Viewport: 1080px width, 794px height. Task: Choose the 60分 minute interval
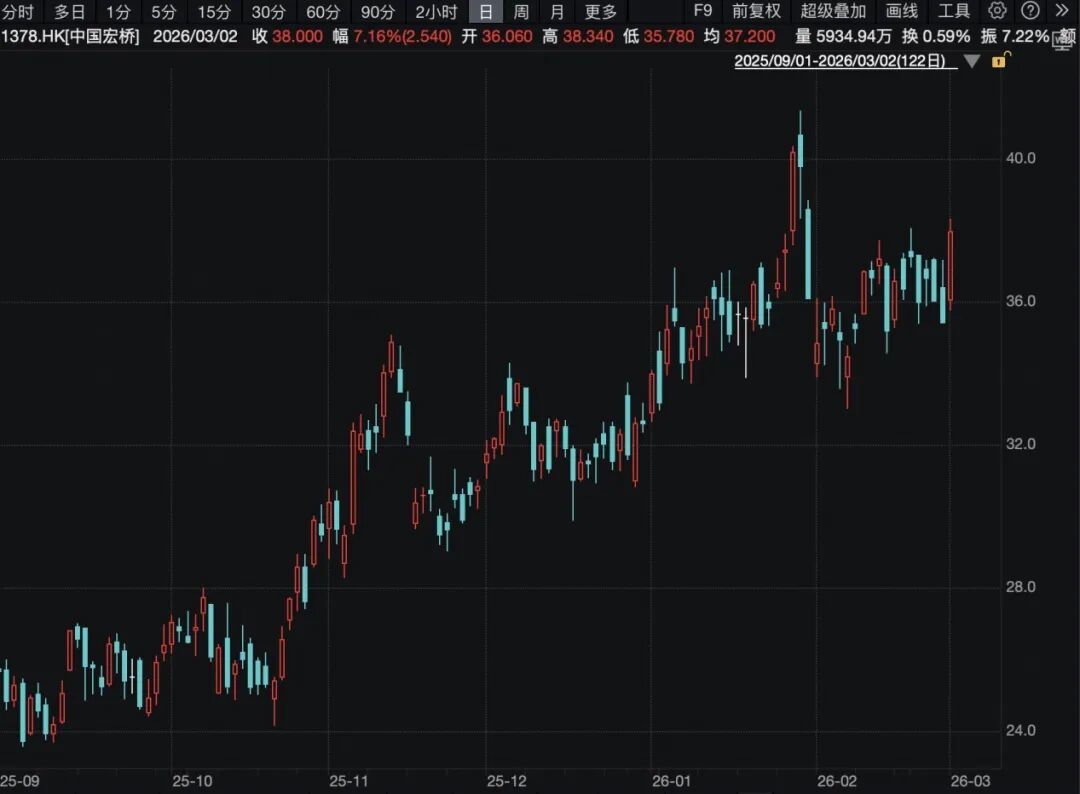(x=323, y=12)
